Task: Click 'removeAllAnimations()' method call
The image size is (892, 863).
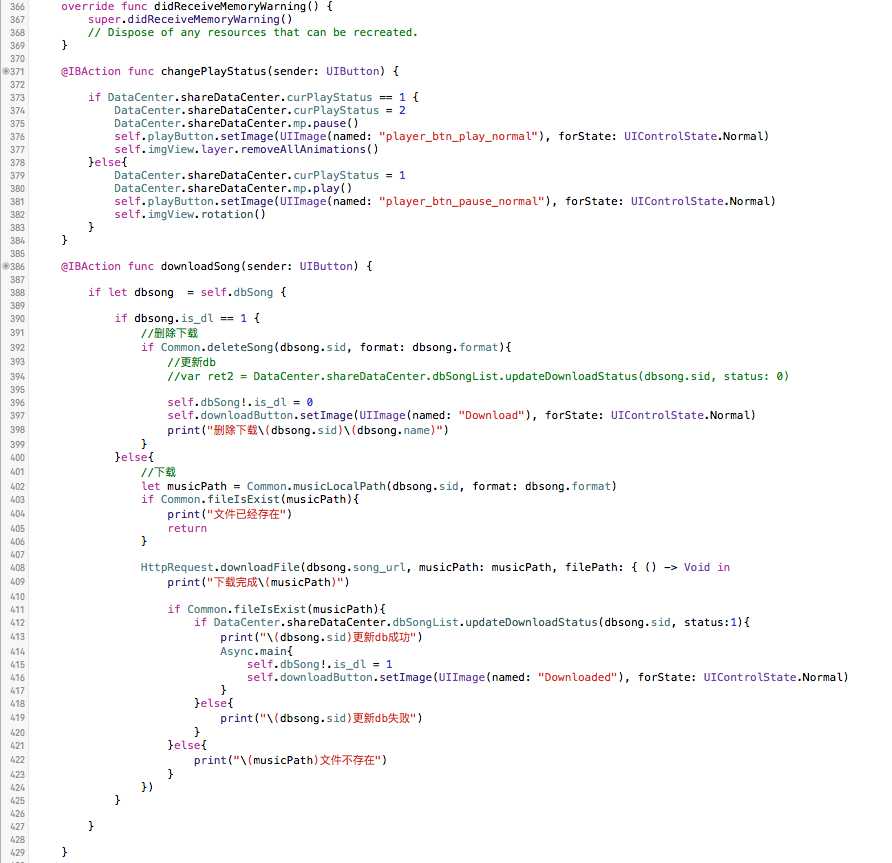Action: (x=309, y=150)
